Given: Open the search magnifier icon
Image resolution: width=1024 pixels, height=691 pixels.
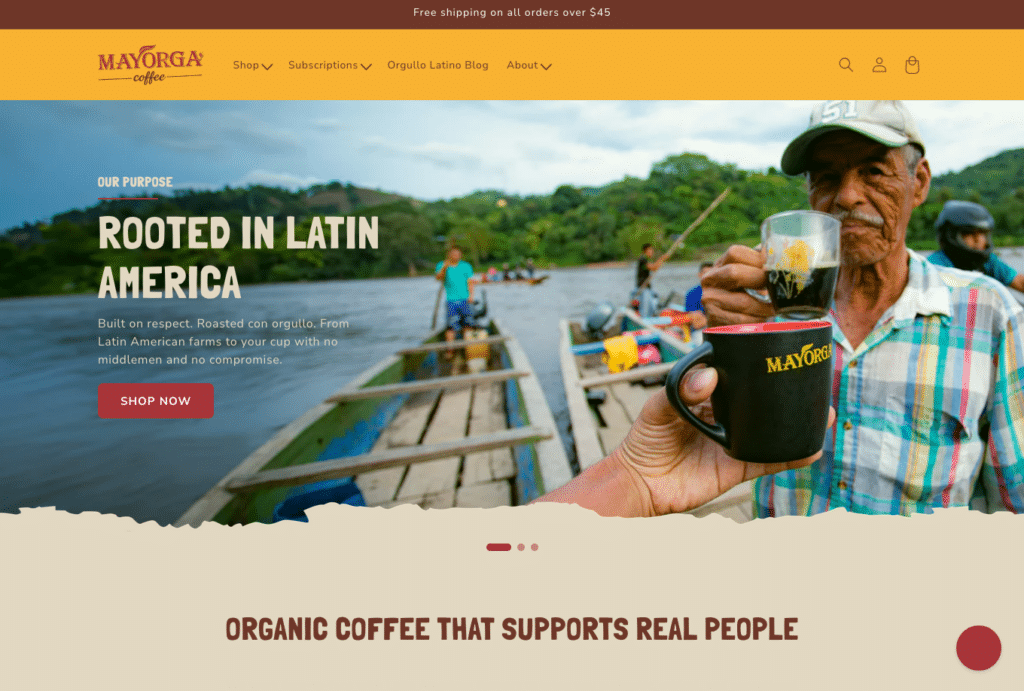Looking at the screenshot, I should coord(846,65).
